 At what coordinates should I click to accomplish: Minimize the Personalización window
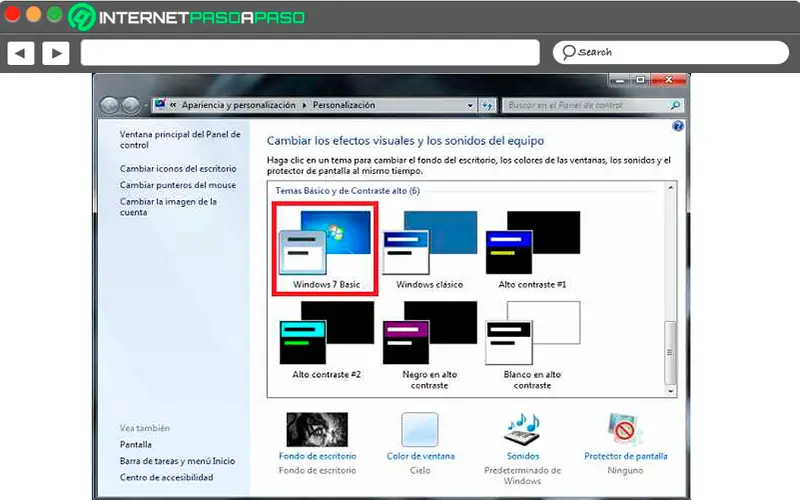(x=619, y=80)
